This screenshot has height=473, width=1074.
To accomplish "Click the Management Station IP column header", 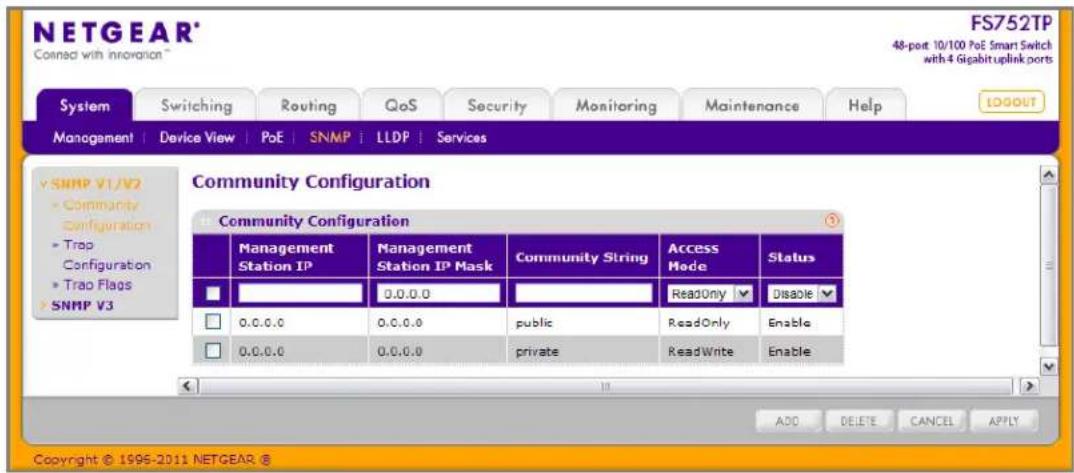I will (298, 257).
